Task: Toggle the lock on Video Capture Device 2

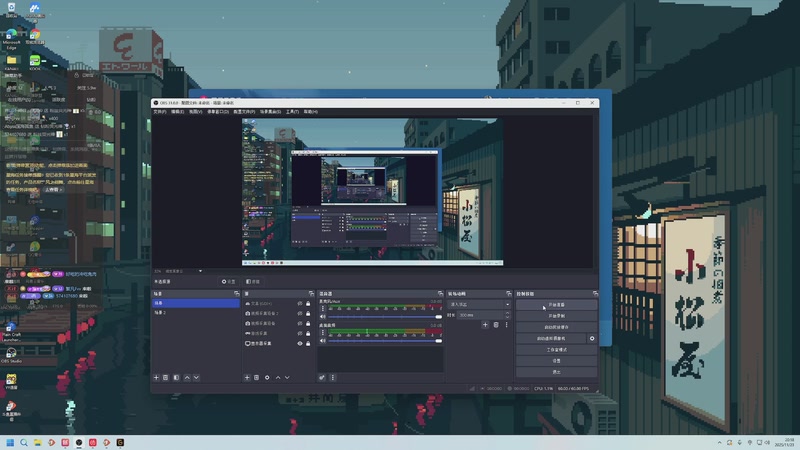Action: [x=308, y=313]
